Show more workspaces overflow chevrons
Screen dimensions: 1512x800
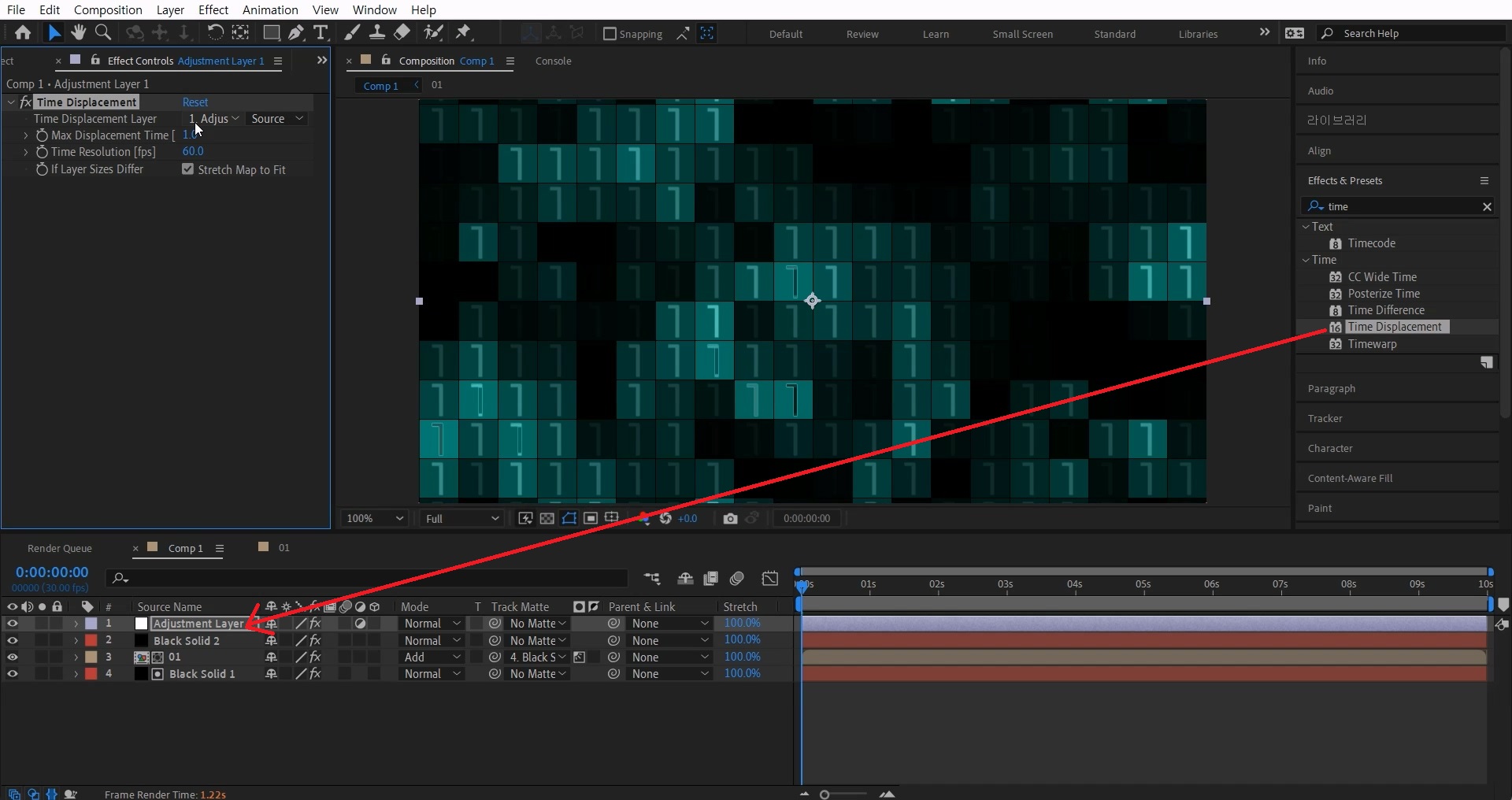tap(1265, 32)
